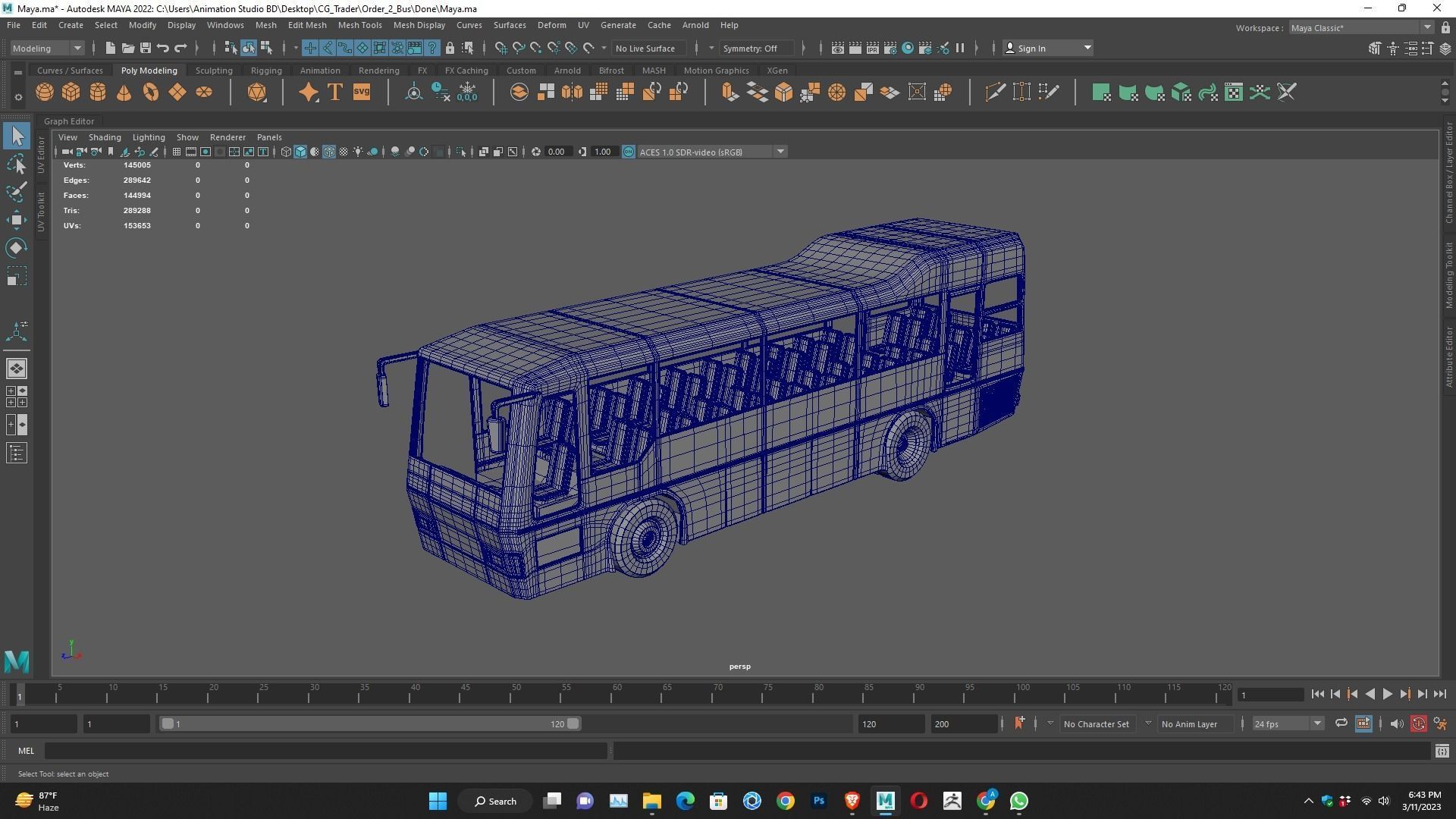The height and width of the screenshot is (819, 1456).
Task: Click the current frame input field
Action: click(1271, 695)
